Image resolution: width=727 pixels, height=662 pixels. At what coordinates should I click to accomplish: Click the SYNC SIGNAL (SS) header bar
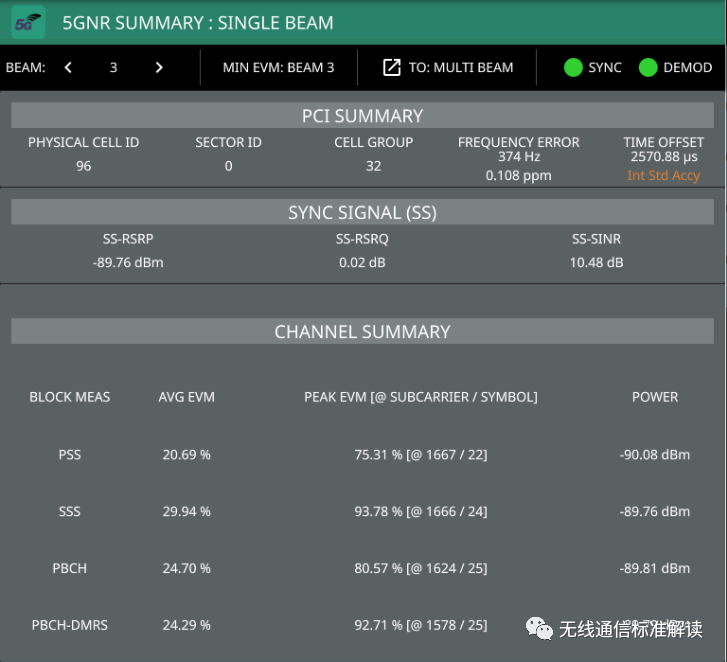[362, 212]
